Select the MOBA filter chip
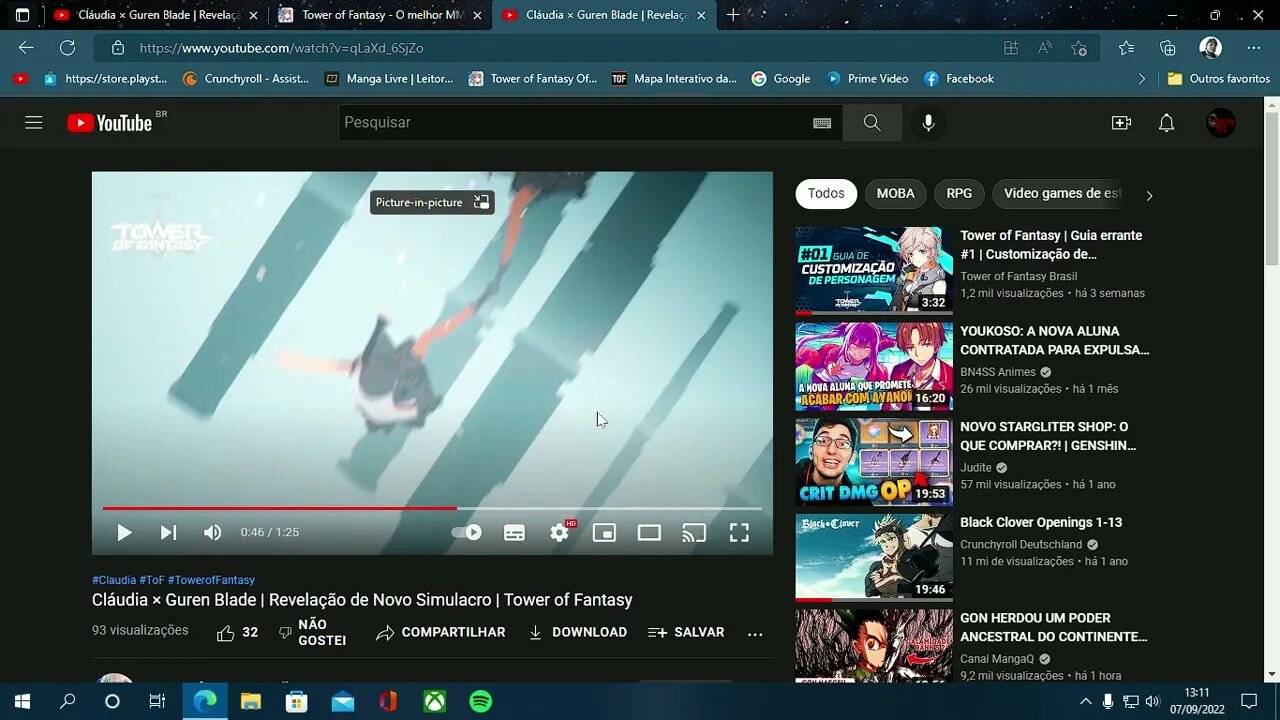 pyautogui.click(x=895, y=194)
